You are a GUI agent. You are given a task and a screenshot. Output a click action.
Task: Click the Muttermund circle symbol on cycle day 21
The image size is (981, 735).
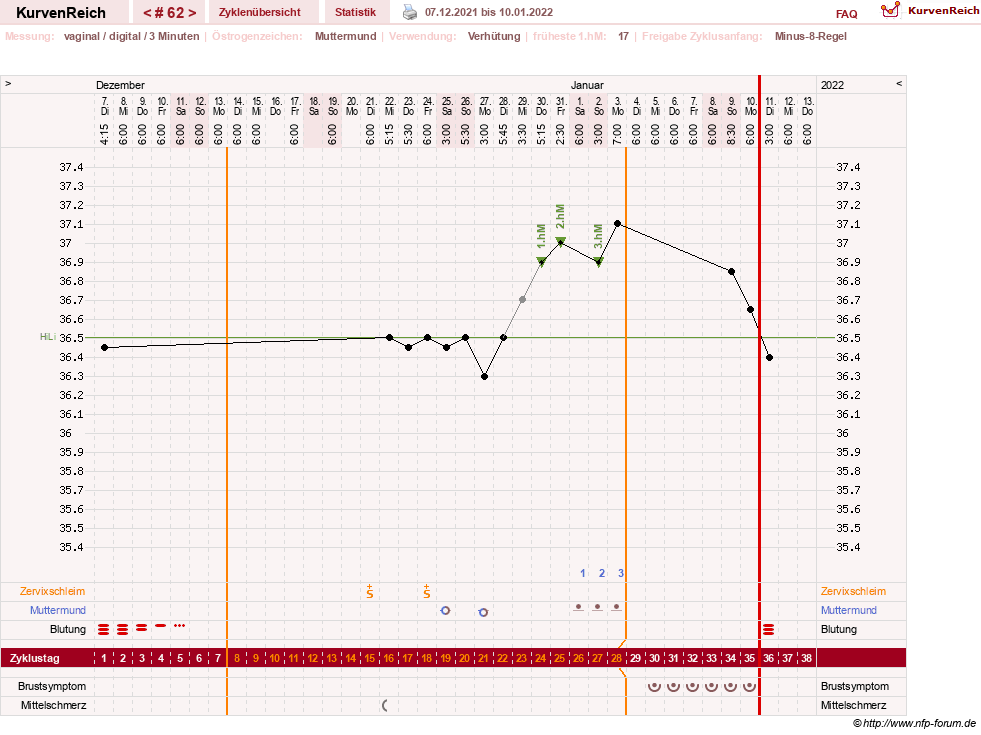click(x=483, y=612)
